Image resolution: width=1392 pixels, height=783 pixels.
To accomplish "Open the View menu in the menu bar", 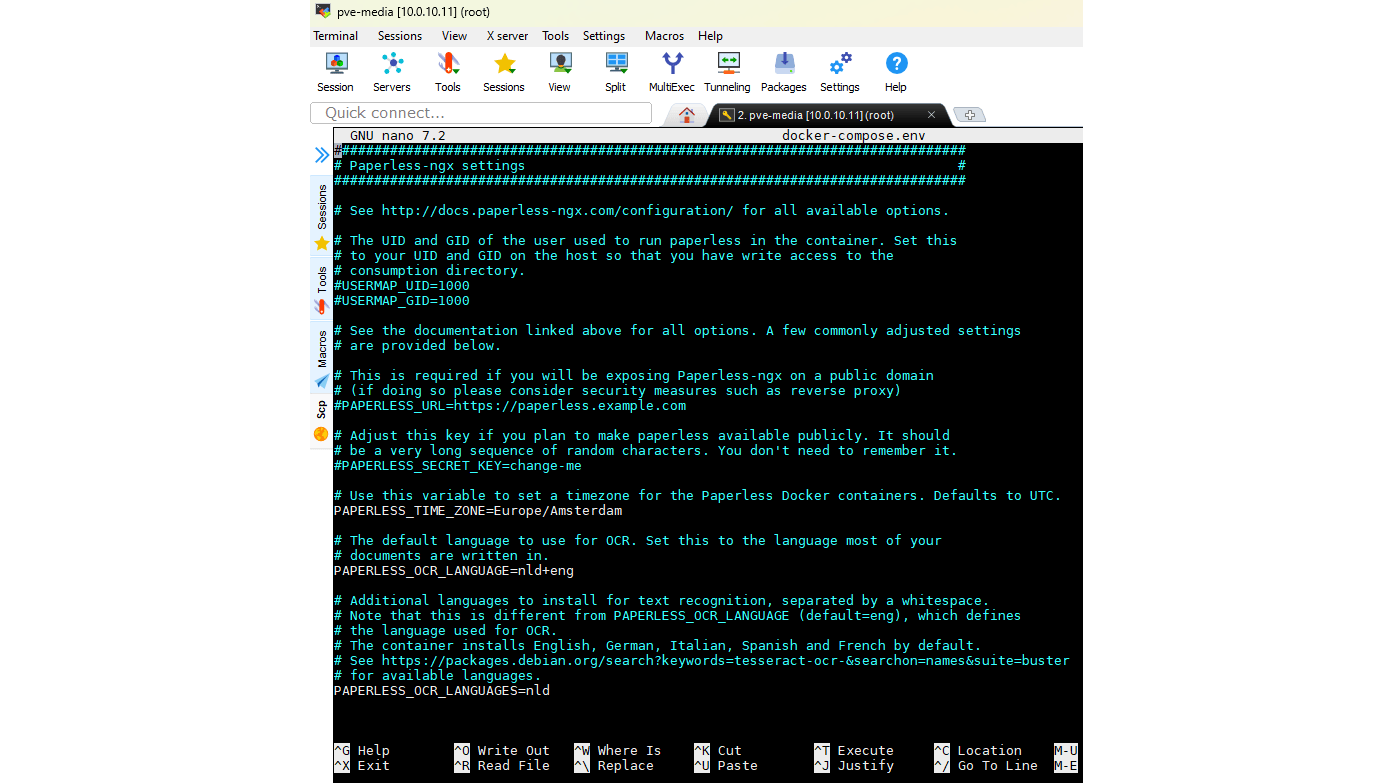I will pyautogui.click(x=454, y=36).
